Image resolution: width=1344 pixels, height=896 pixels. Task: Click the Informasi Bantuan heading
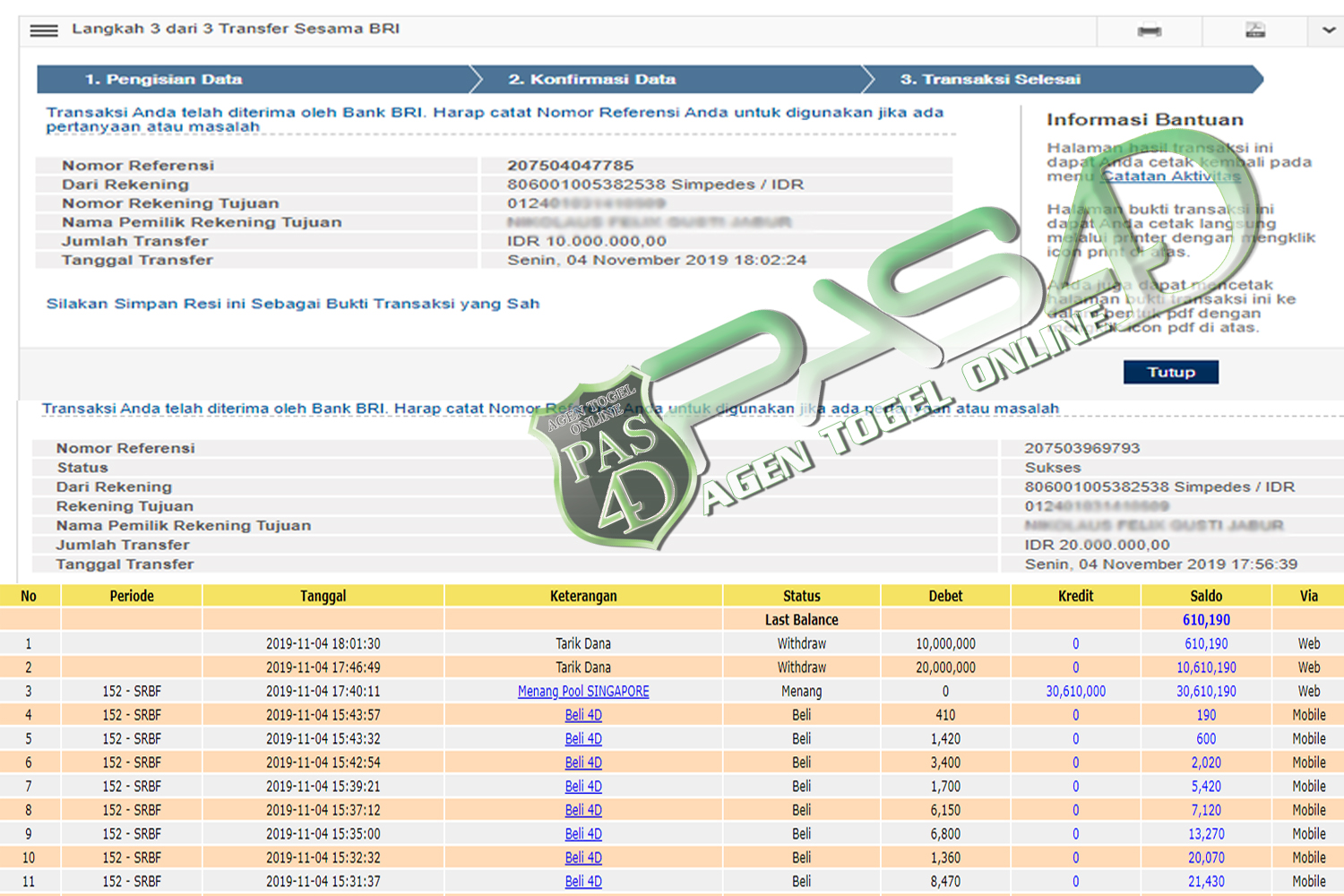(1145, 120)
